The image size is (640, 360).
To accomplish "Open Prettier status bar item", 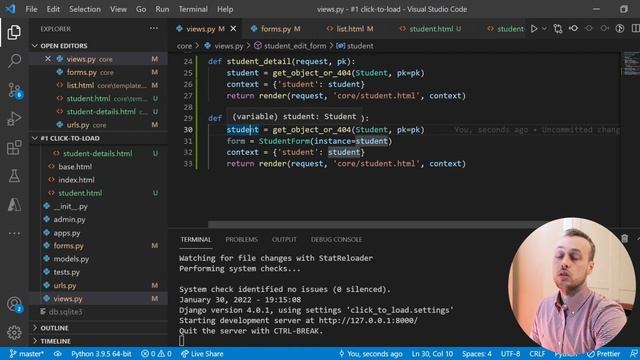I will tap(604, 353).
